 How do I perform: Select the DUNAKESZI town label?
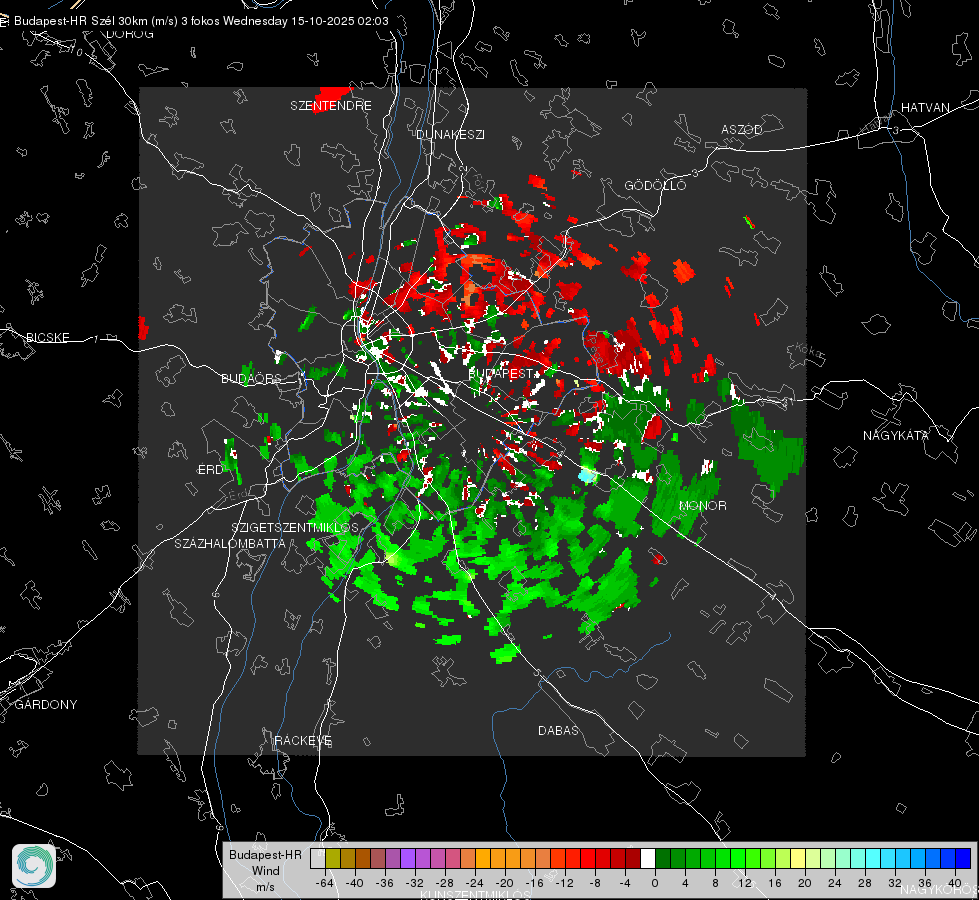(450, 134)
